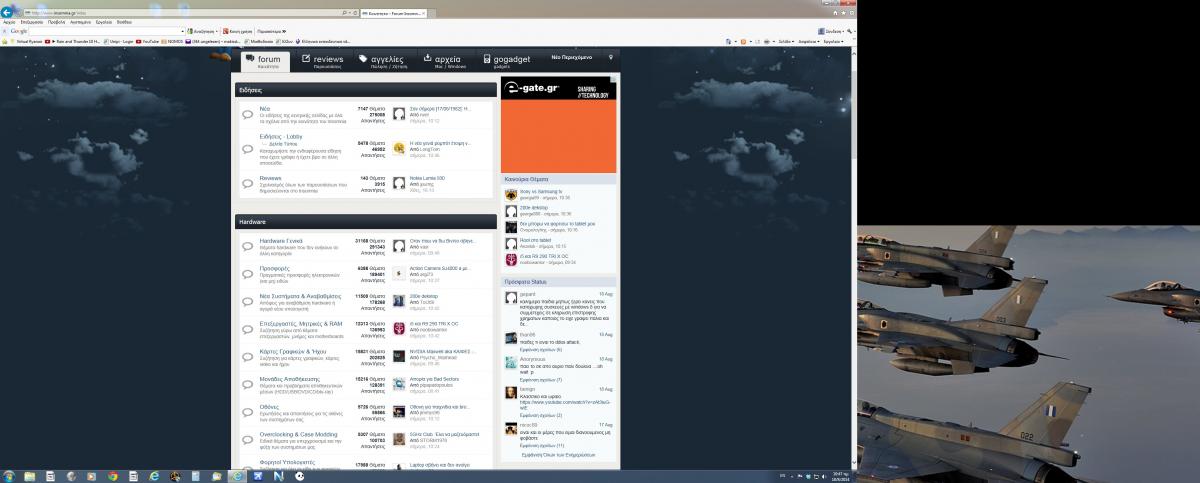Viewport: 1200px width, 483px height.
Task: Open Overclocking & Case Modding forum
Action: tap(299, 435)
